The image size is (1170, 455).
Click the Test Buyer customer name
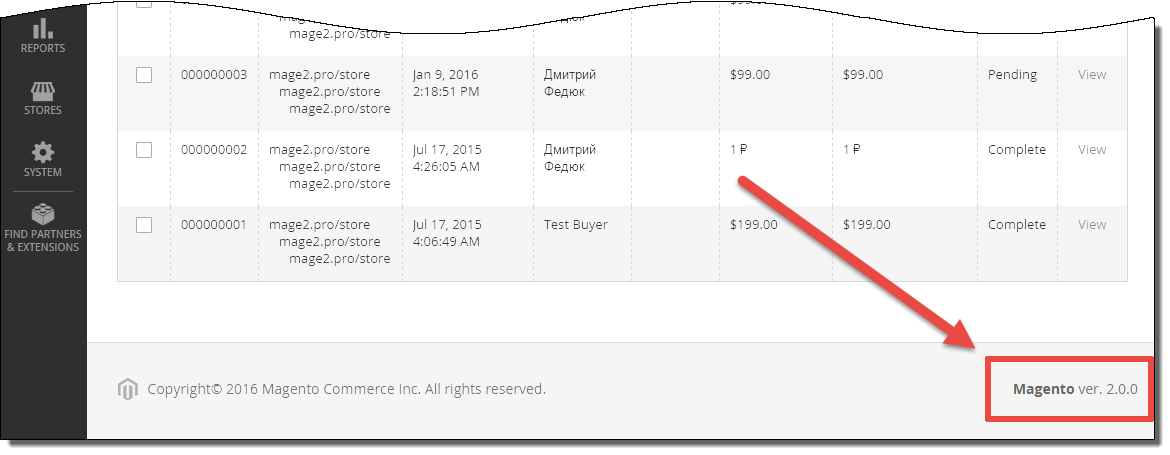tap(575, 225)
